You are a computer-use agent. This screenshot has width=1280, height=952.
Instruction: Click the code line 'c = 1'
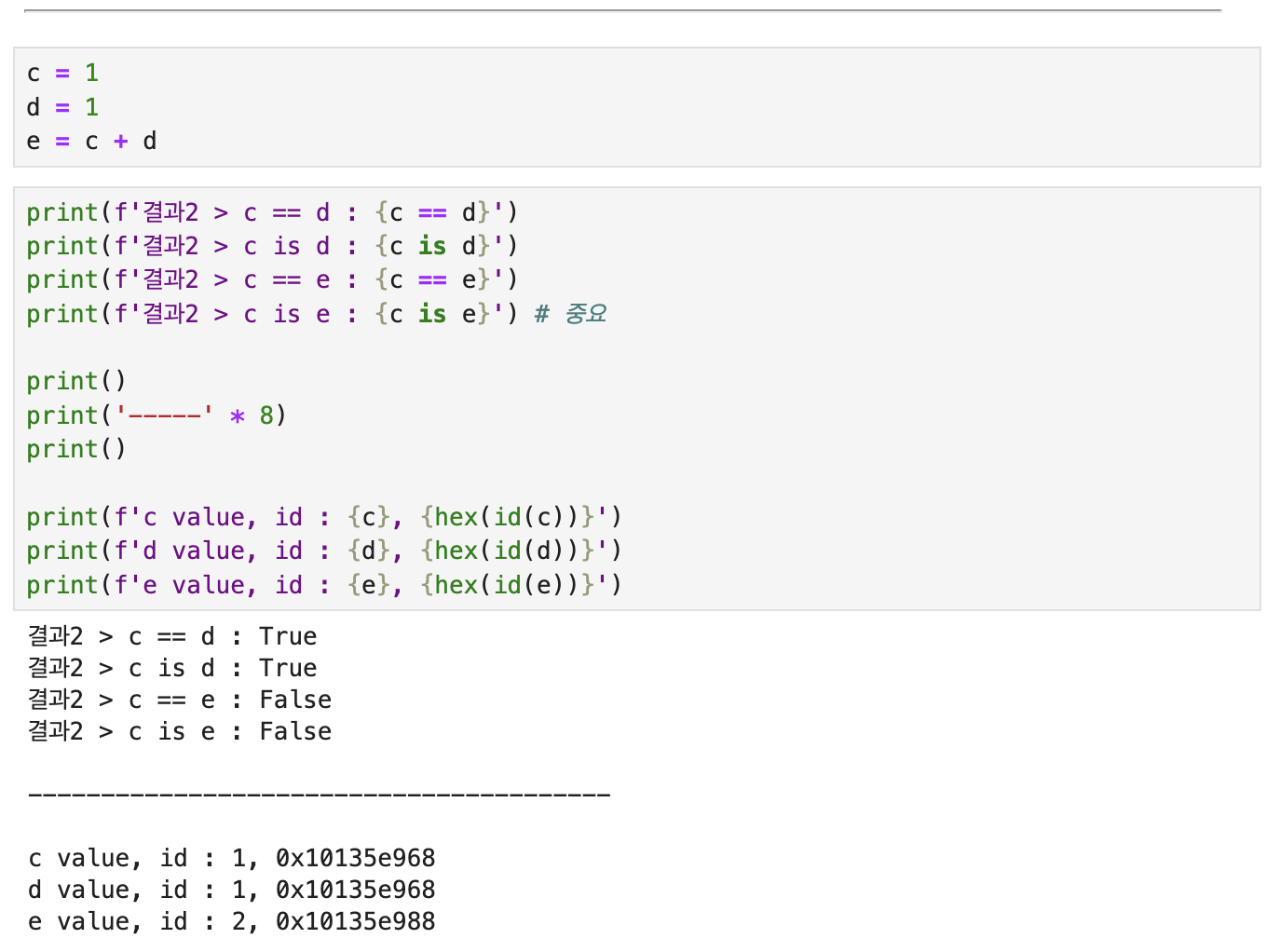(62, 73)
